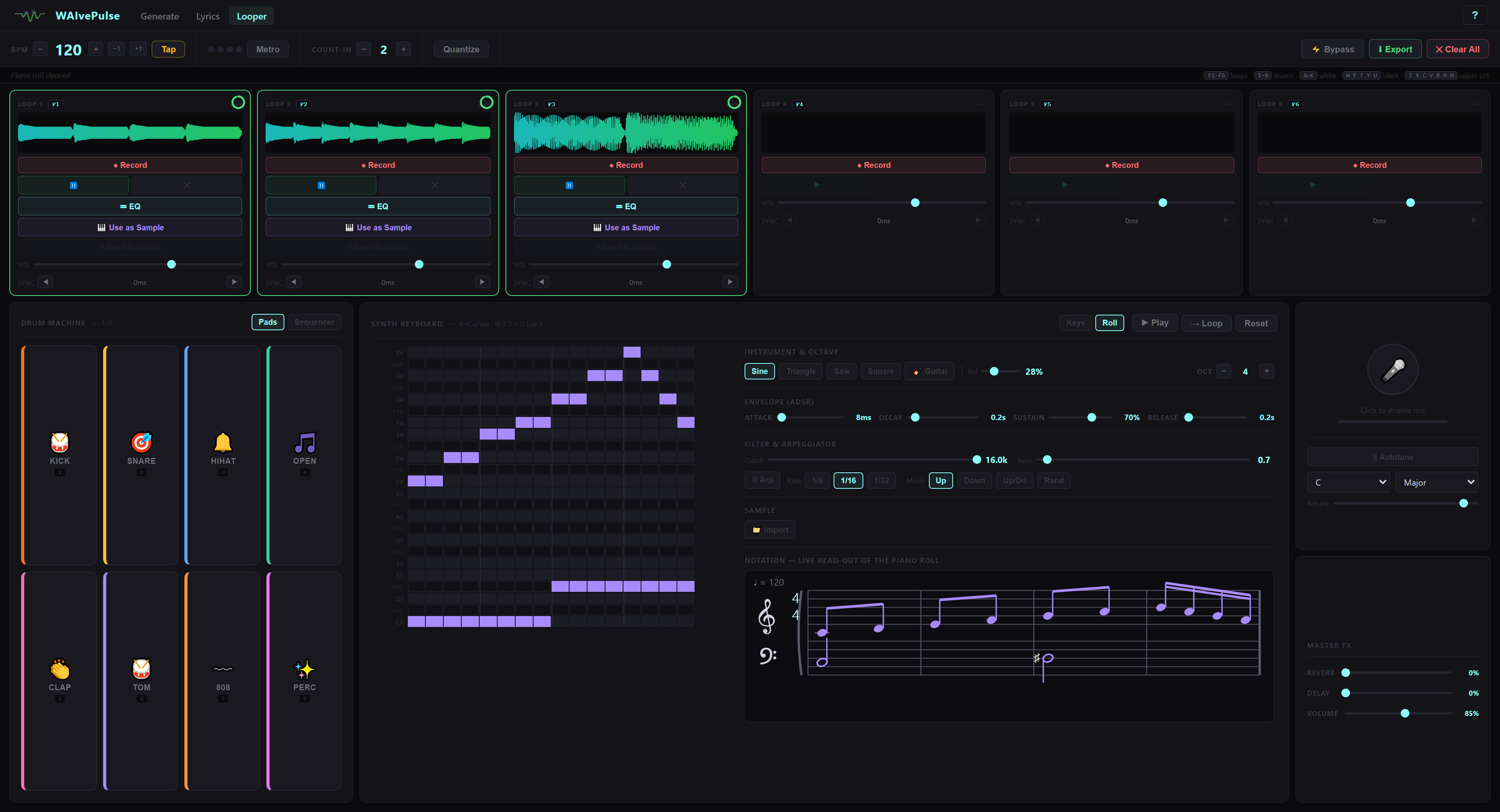Increase BPM with plus button

pyautogui.click(x=96, y=49)
